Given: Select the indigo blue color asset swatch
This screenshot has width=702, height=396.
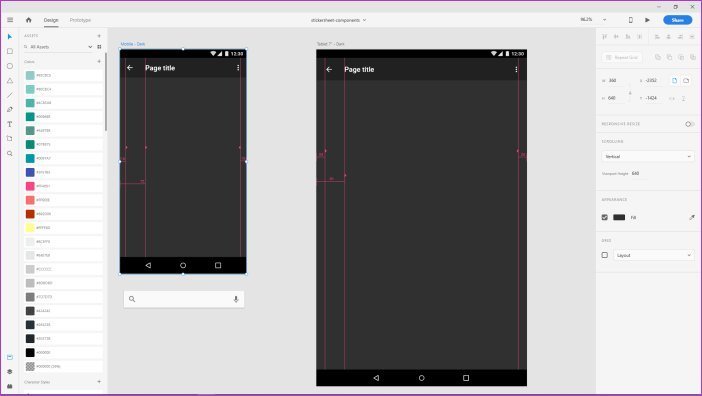Looking at the screenshot, I should (x=30, y=172).
